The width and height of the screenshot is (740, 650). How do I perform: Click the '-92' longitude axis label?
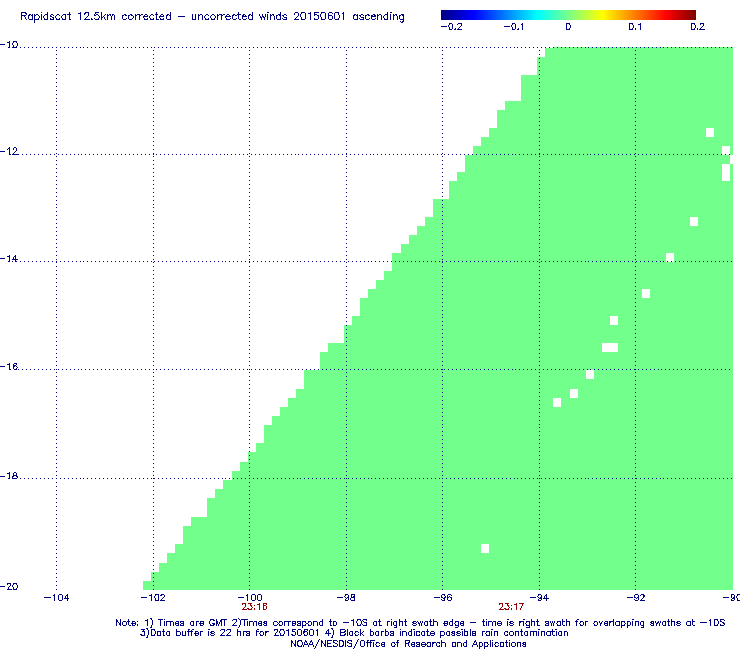(x=636, y=598)
